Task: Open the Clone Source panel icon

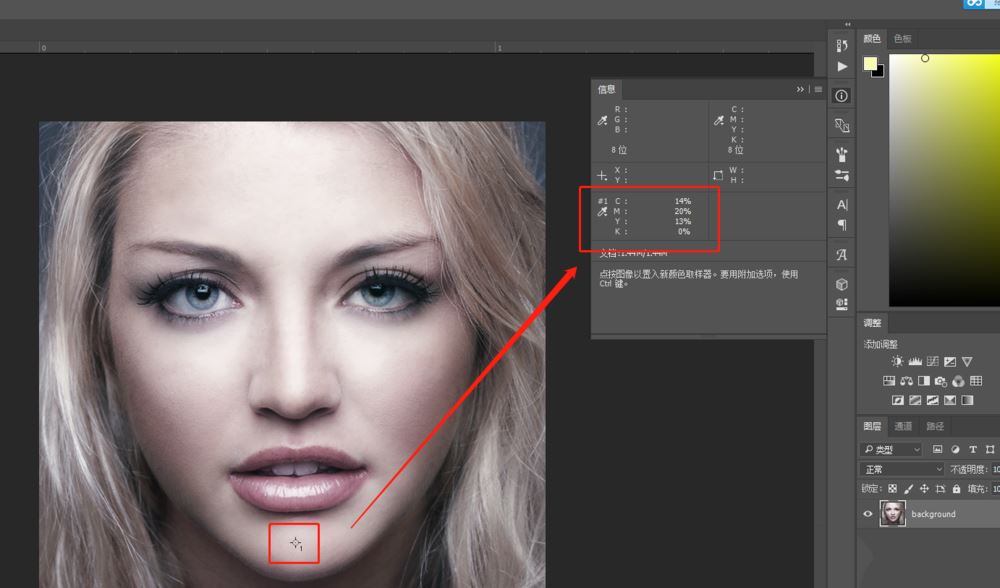Action: coord(842,126)
